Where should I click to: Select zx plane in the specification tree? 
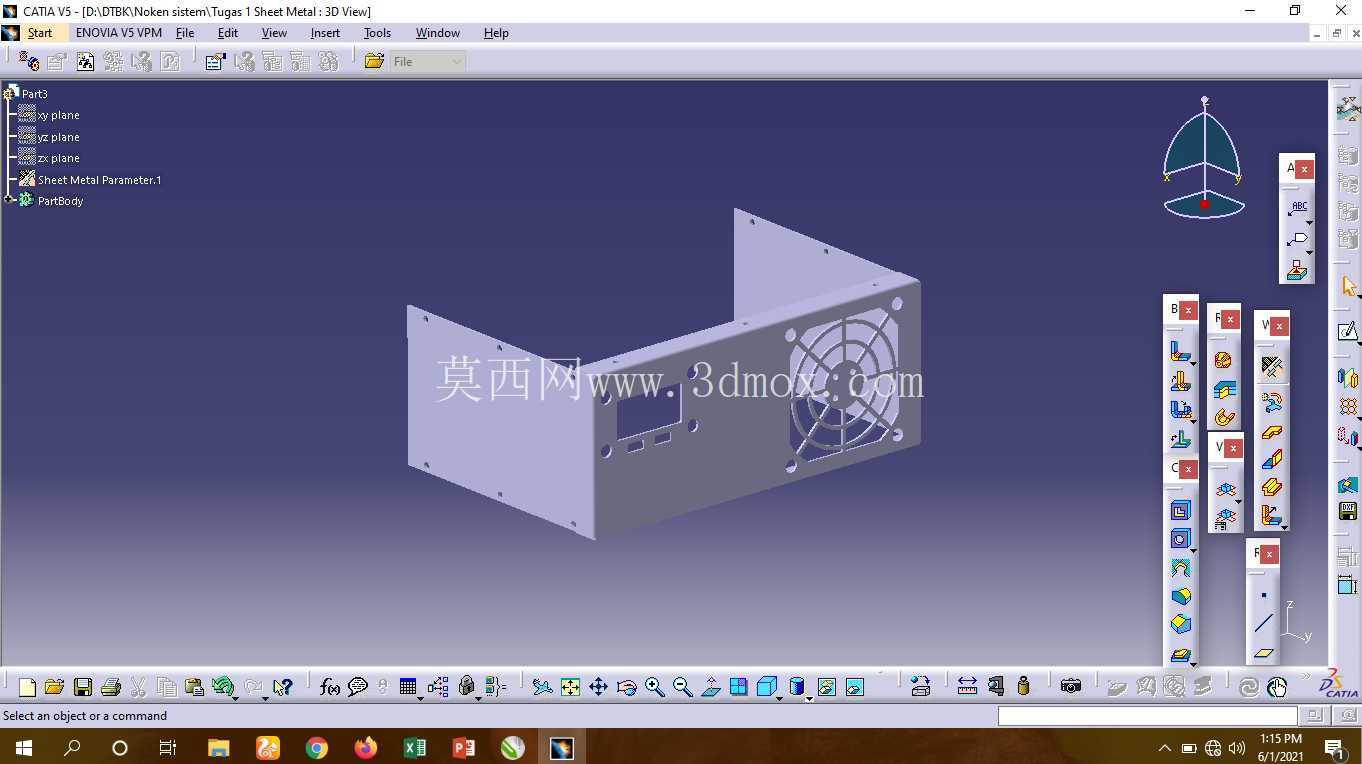click(58, 158)
